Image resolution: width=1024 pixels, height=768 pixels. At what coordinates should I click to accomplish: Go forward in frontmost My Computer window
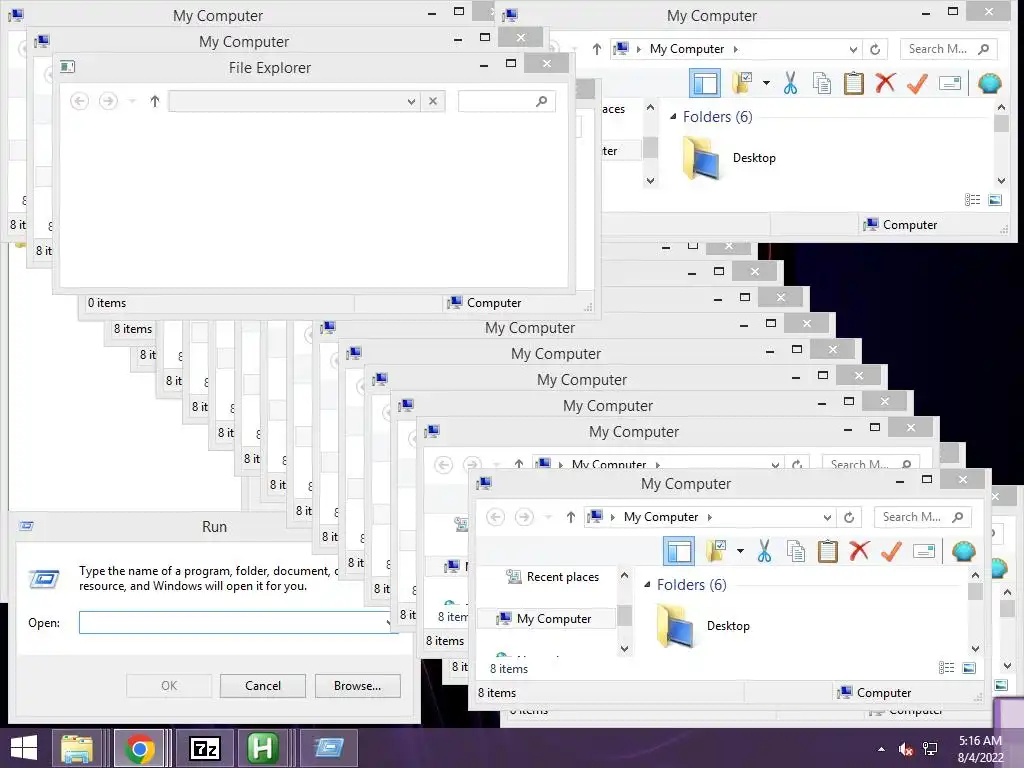click(x=524, y=517)
